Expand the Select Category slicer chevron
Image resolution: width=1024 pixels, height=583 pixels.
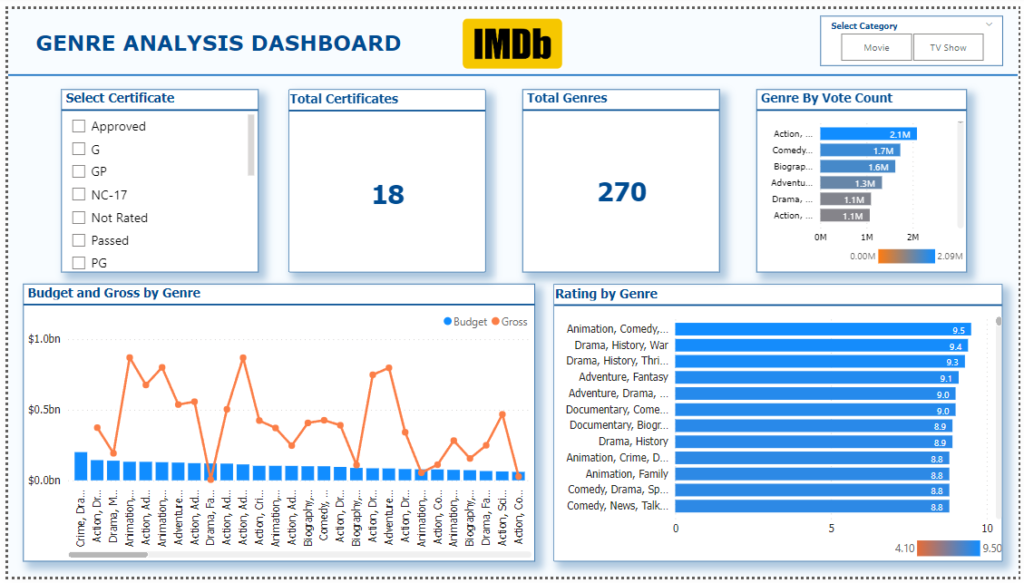989,25
